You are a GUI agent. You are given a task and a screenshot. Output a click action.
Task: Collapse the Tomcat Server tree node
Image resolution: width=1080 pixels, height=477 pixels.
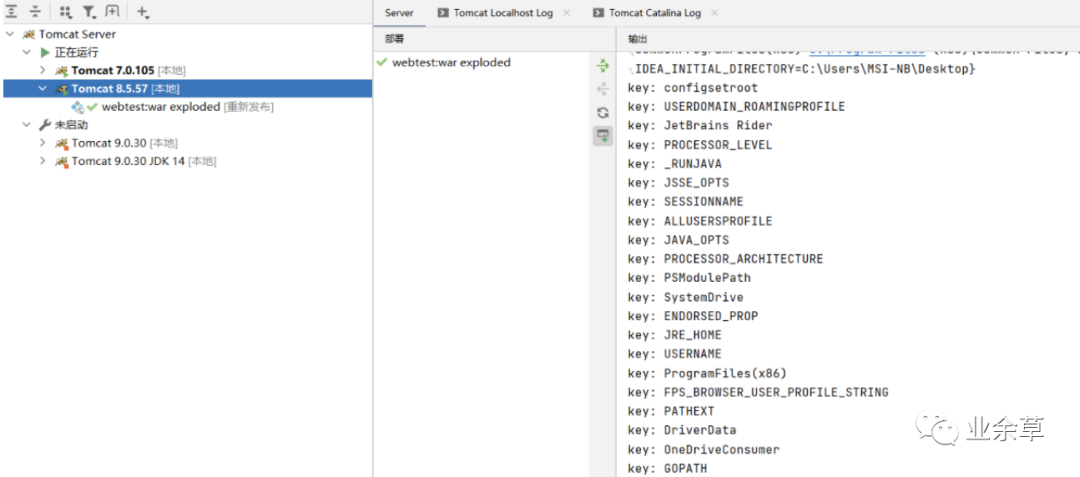point(10,34)
